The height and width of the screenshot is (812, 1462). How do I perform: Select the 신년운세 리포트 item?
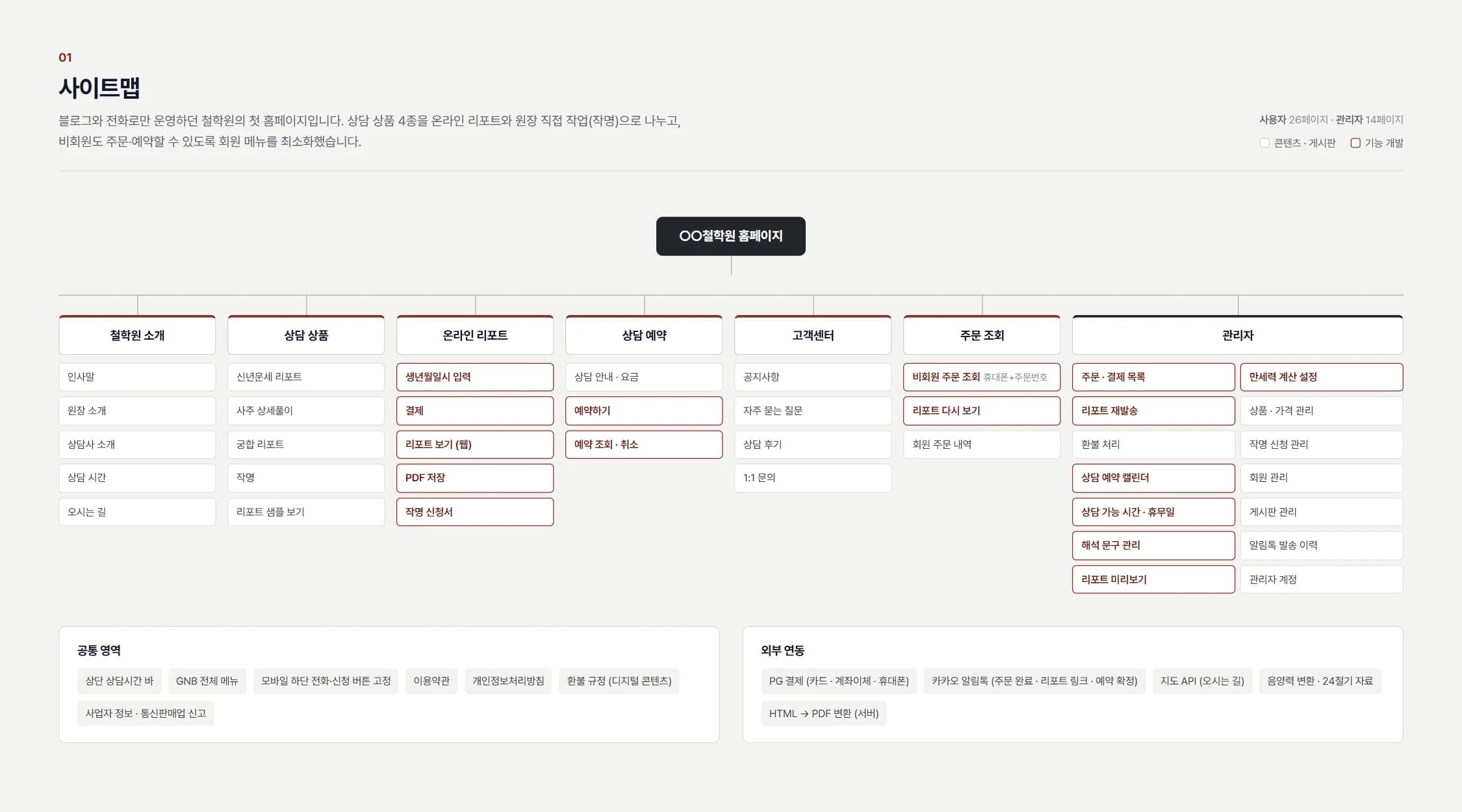point(306,377)
